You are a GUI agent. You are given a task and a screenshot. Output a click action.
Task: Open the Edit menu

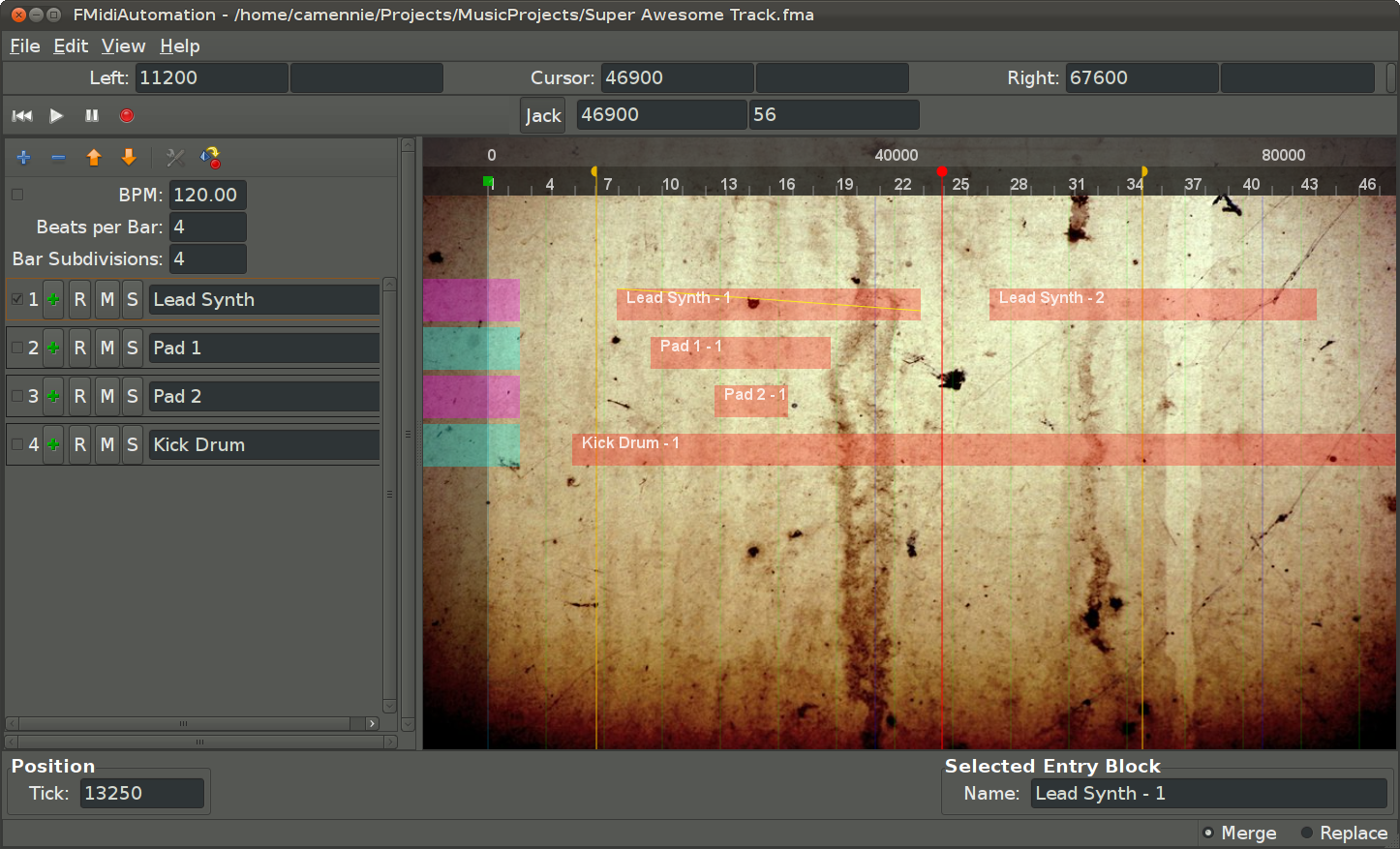(71, 45)
